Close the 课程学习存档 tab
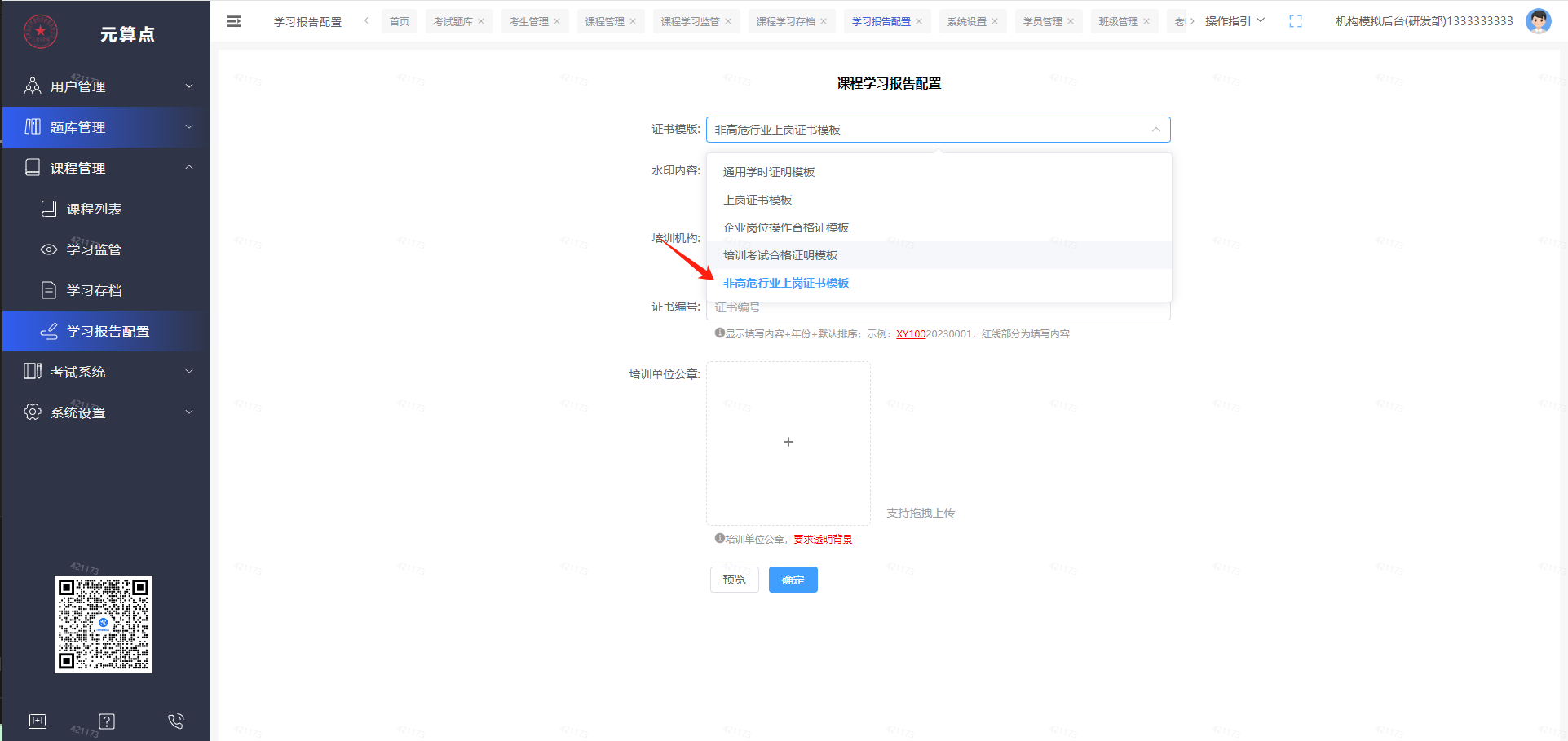This screenshot has width=1568, height=741. pyautogui.click(x=824, y=21)
